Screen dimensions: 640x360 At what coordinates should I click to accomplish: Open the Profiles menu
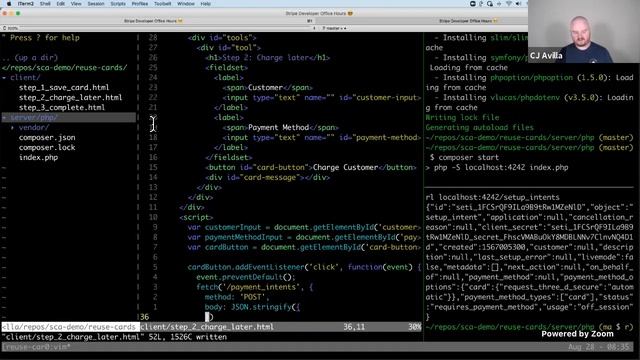pos(140,4)
